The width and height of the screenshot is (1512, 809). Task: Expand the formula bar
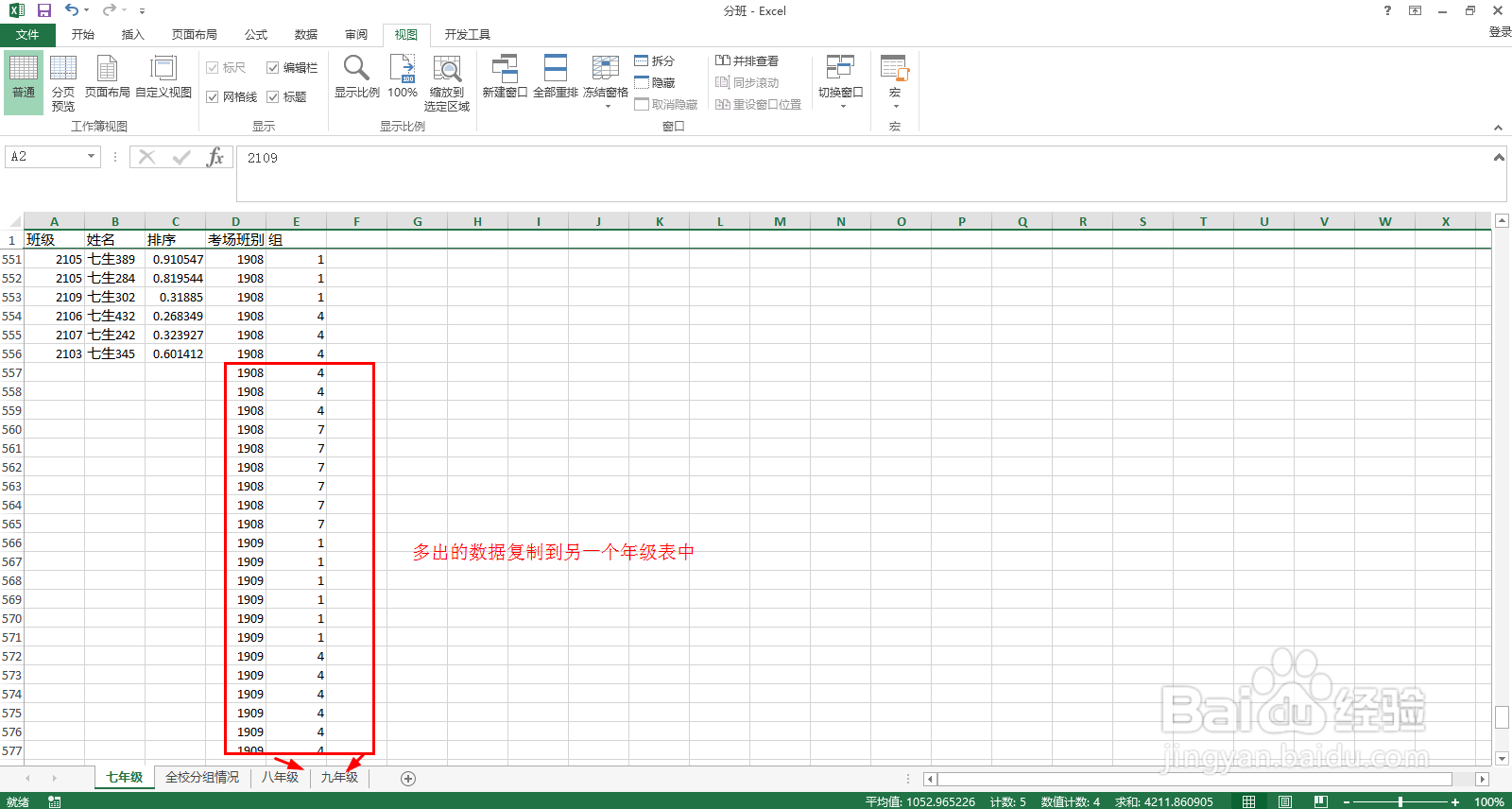[1499, 158]
